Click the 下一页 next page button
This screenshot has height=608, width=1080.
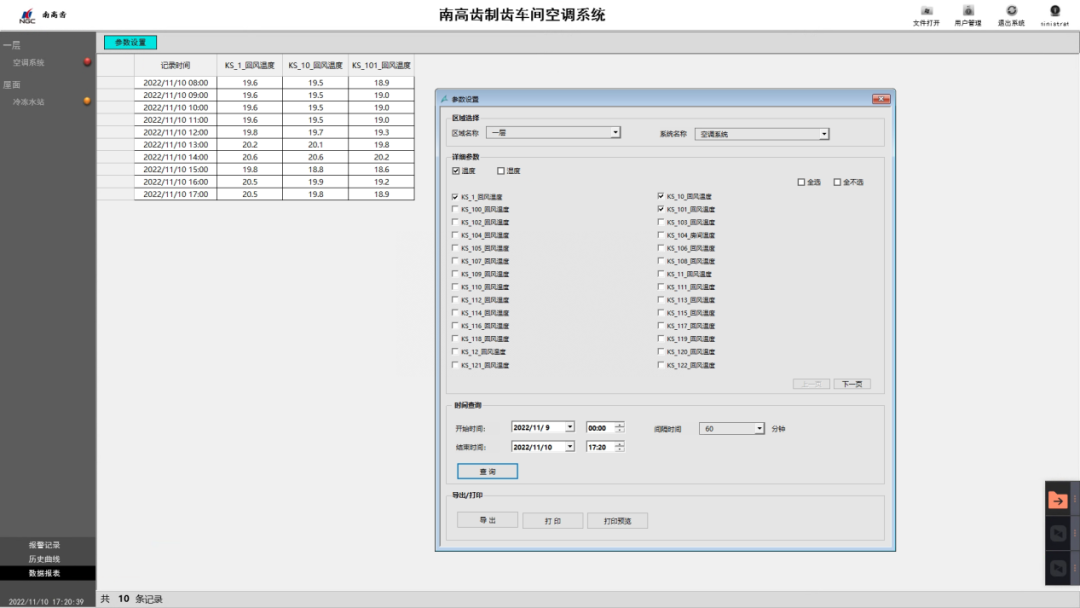pos(852,384)
